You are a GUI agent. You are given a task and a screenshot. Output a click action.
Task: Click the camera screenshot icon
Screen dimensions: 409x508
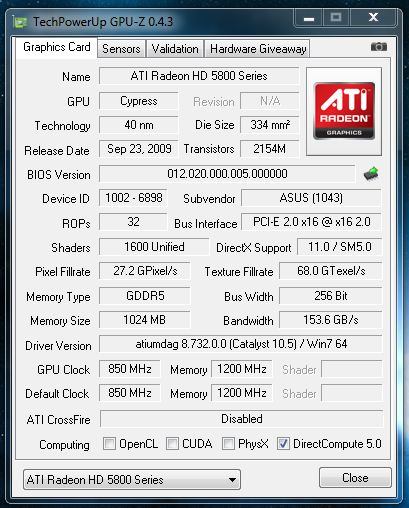379,47
